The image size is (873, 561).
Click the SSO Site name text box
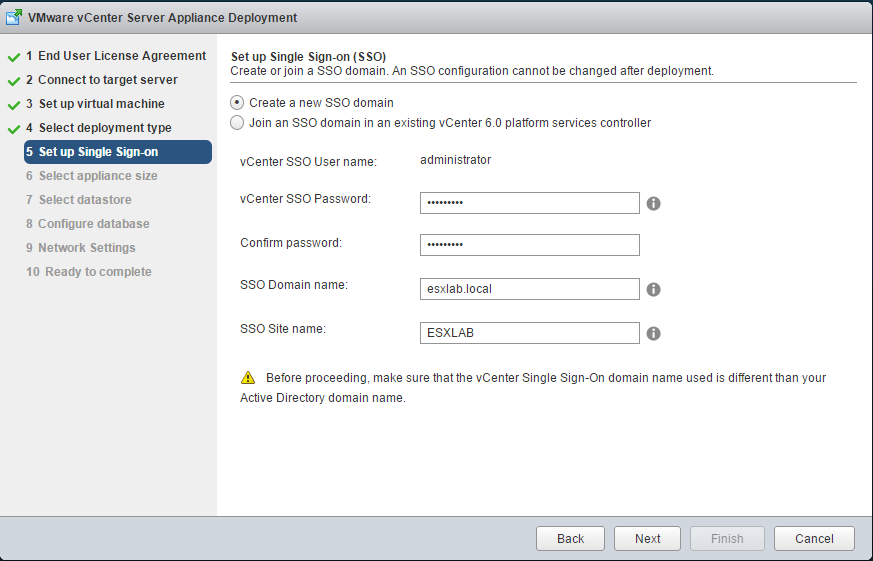coord(529,333)
